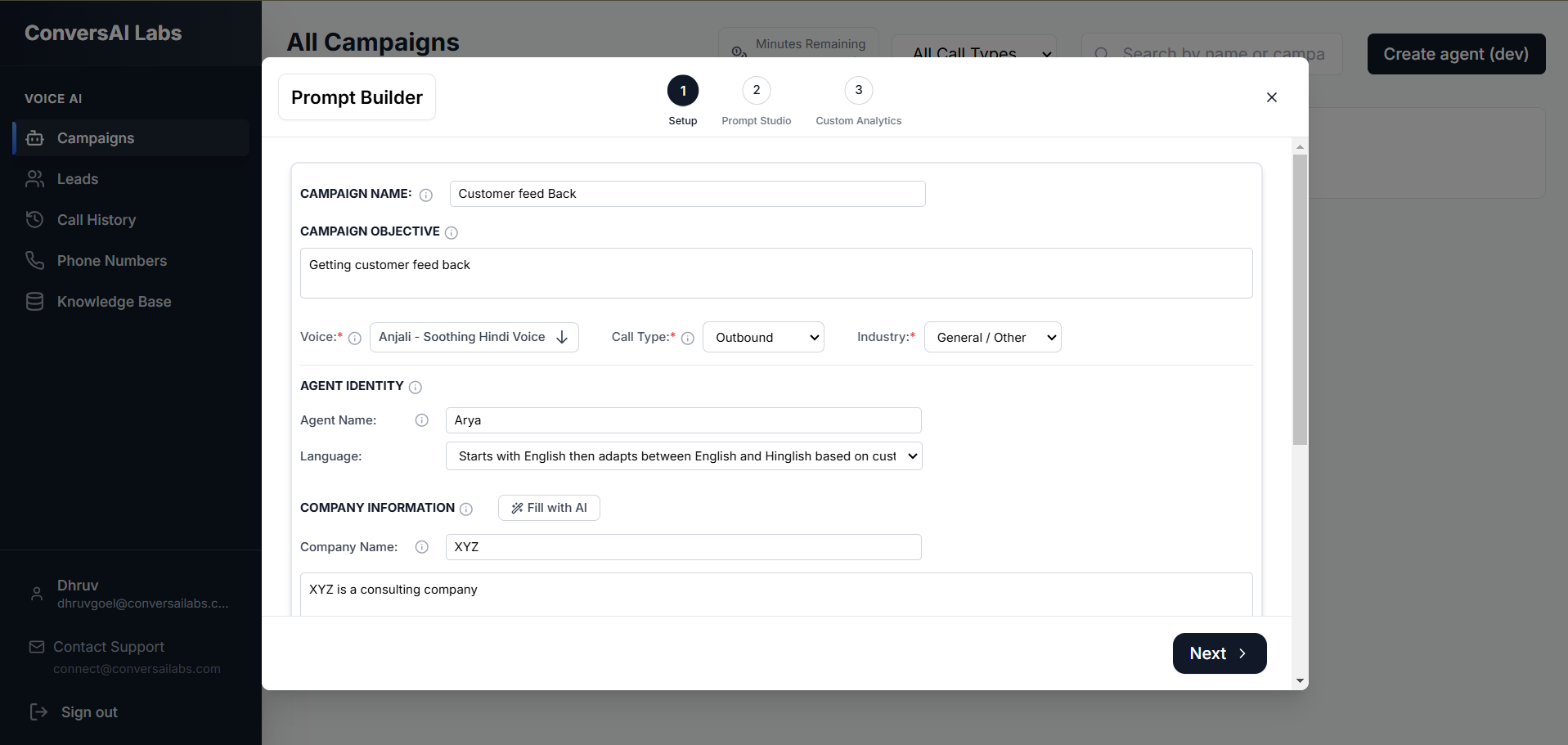
Task: Click connect@conversailabs.com support email
Action: (x=137, y=669)
